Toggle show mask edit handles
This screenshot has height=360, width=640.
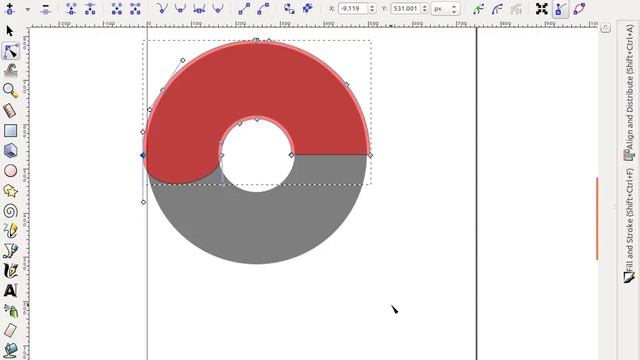click(497, 9)
